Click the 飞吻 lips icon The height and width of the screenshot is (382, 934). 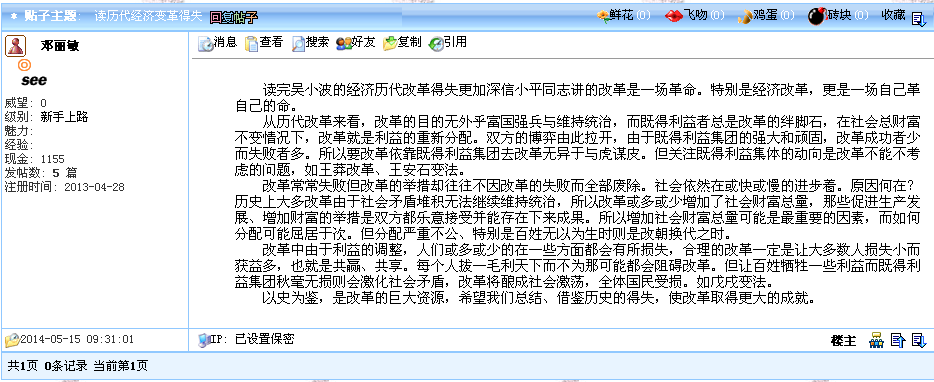pyautogui.click(x=674, y=16)
